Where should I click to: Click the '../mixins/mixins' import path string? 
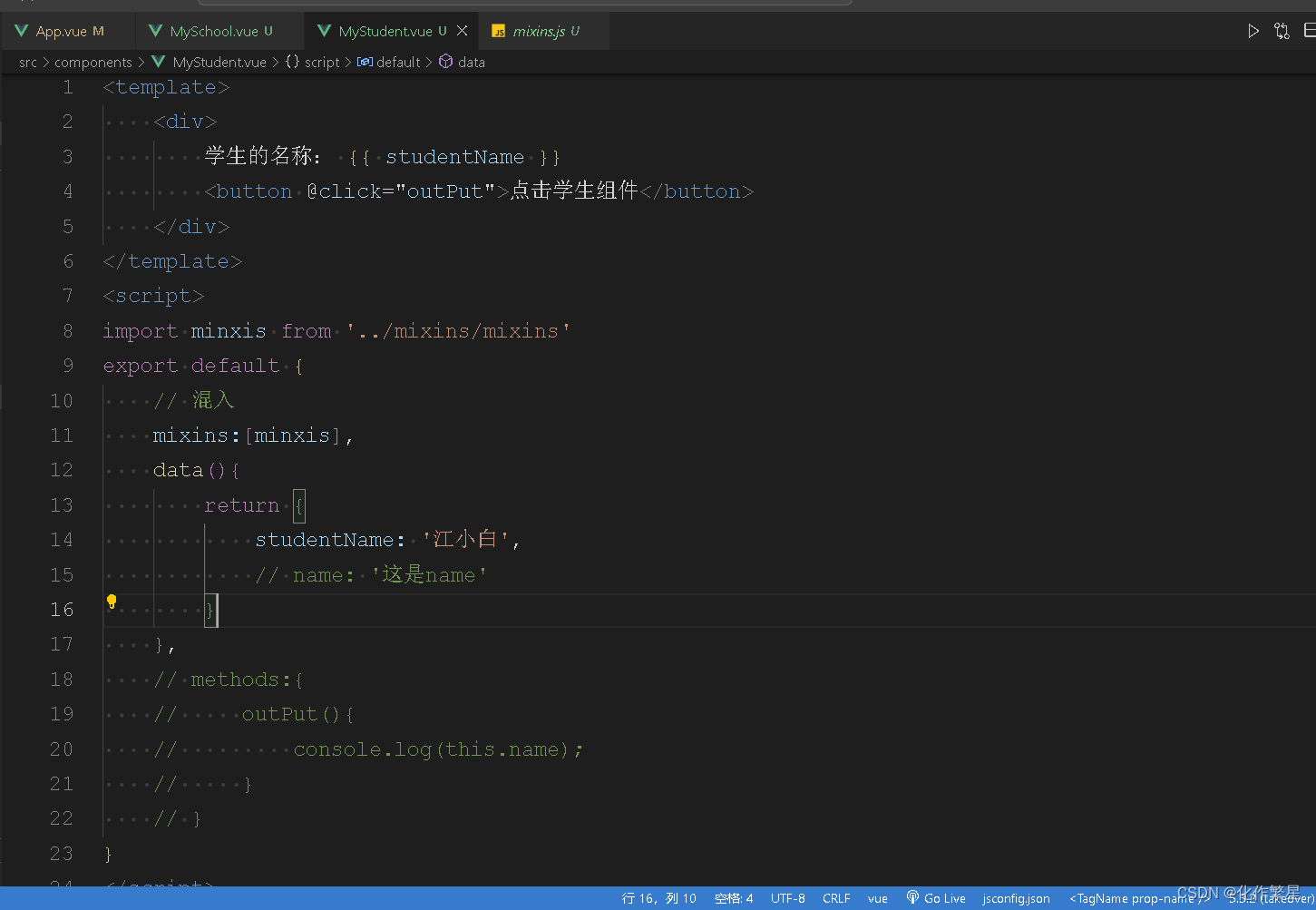pos(459,331)
